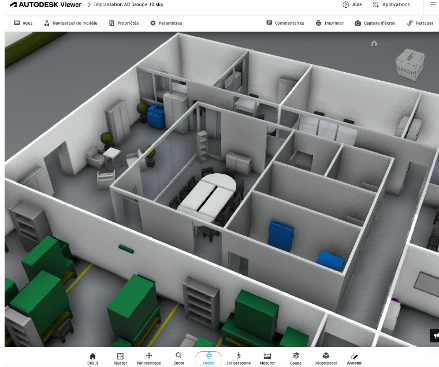Screen dimensions: 439x367
Task: Activate the Zoom tool
Action: [x=179, y=359]
